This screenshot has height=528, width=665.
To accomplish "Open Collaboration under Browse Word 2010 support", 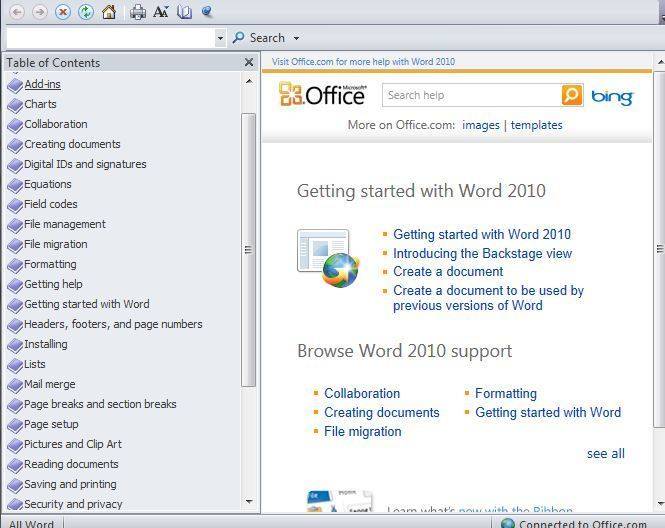I will click(x=362, y=393).
